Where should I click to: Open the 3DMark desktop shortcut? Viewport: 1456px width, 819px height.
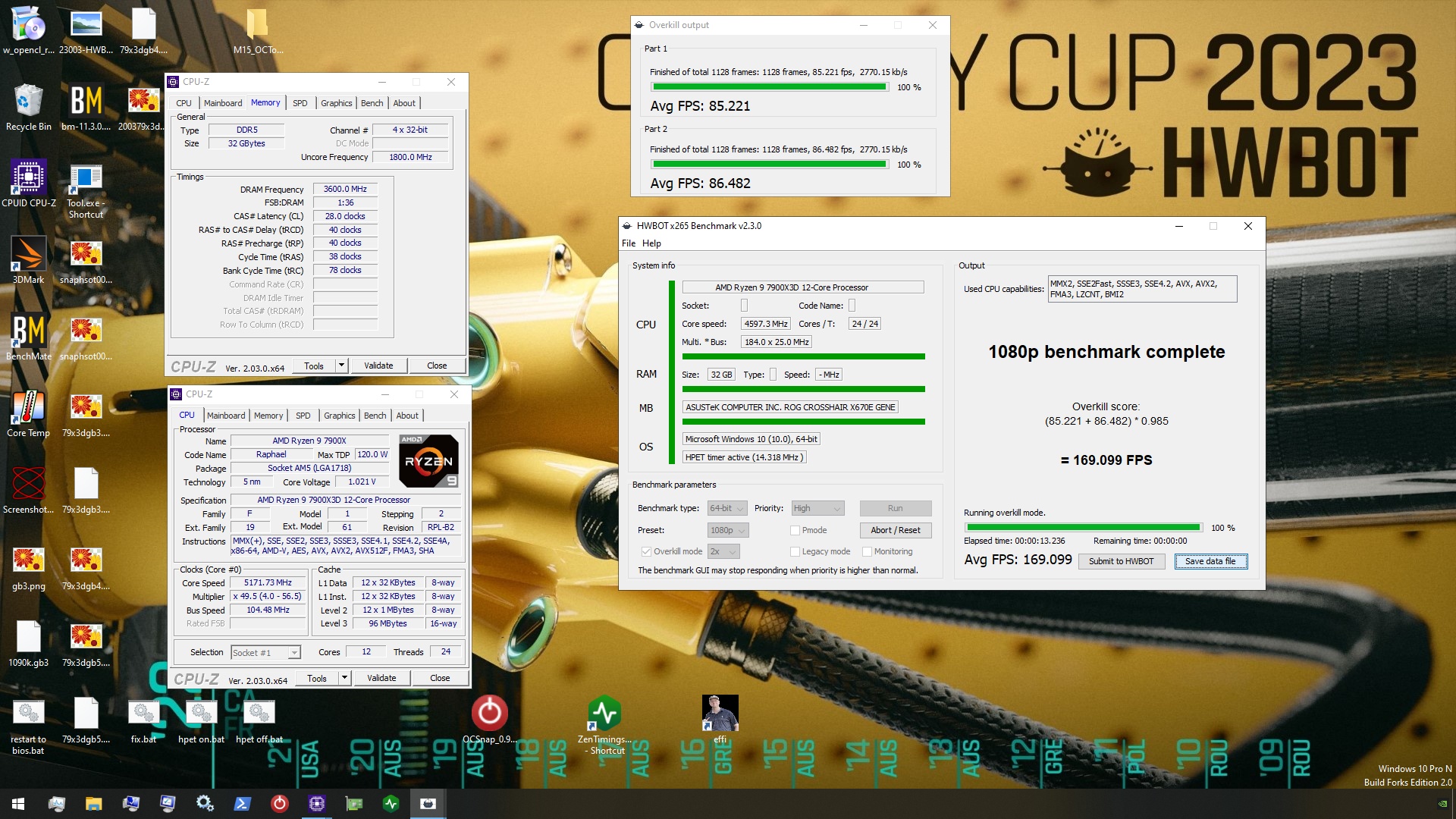pyautogui.click(x=29, y=259)
